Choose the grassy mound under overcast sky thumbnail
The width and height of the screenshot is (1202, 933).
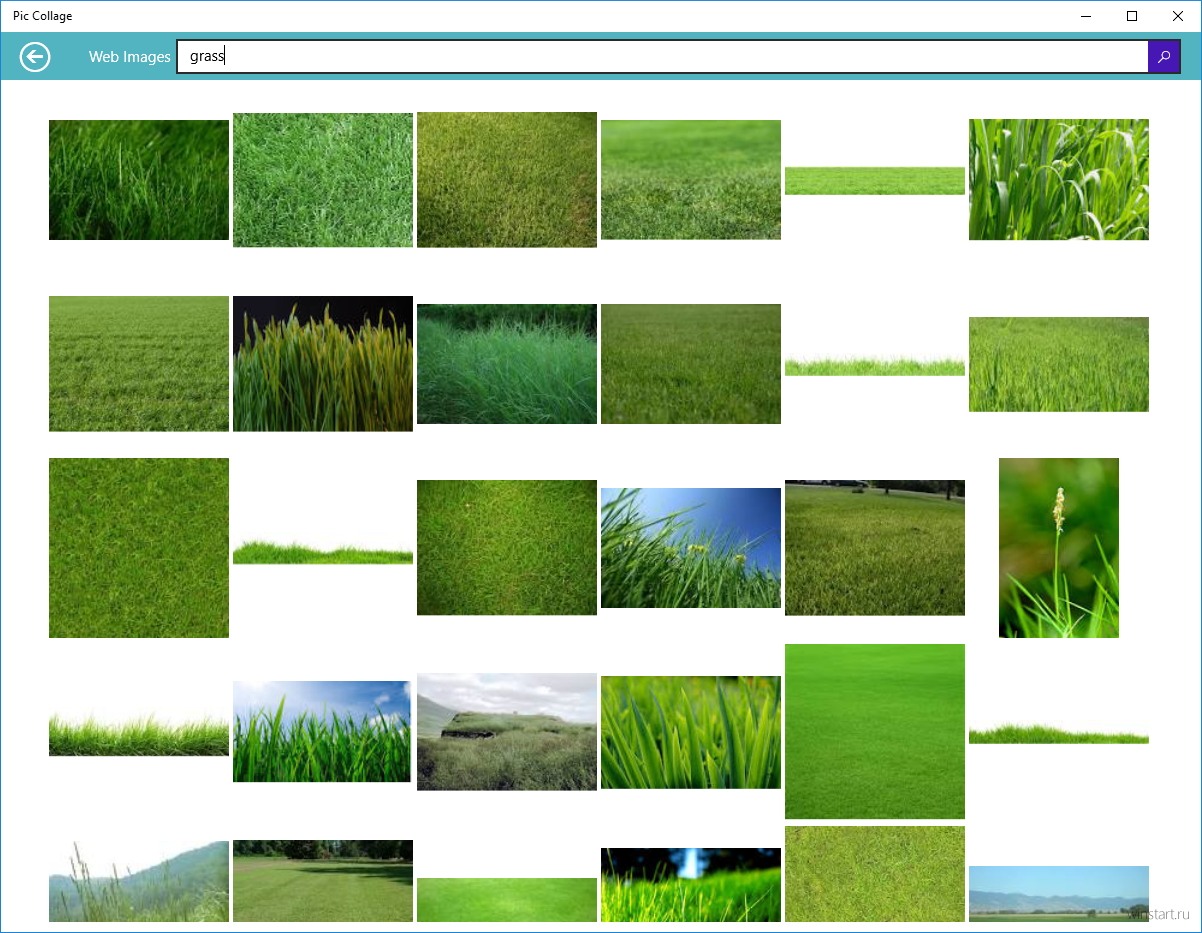pos(507,732)
